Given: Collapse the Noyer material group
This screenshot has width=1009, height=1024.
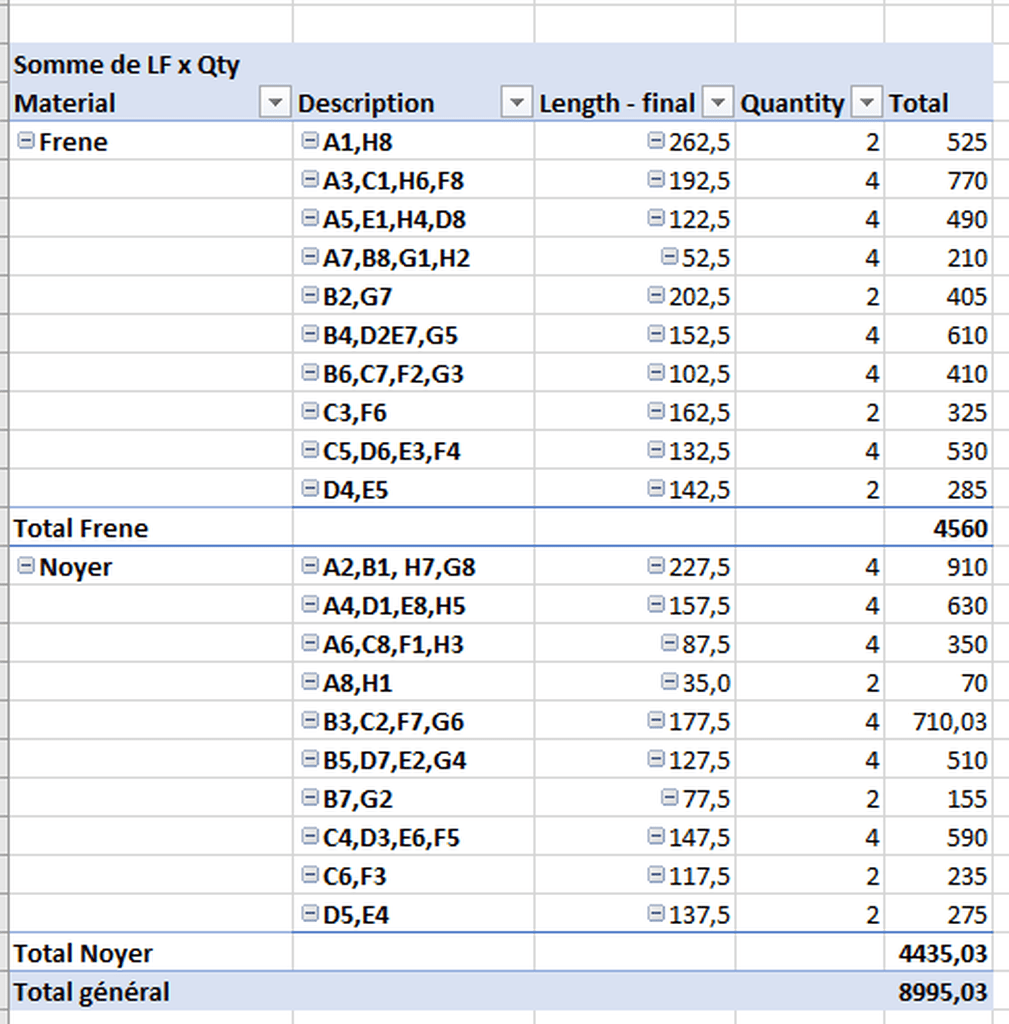Looking at the screenshot, I should 26,567.
